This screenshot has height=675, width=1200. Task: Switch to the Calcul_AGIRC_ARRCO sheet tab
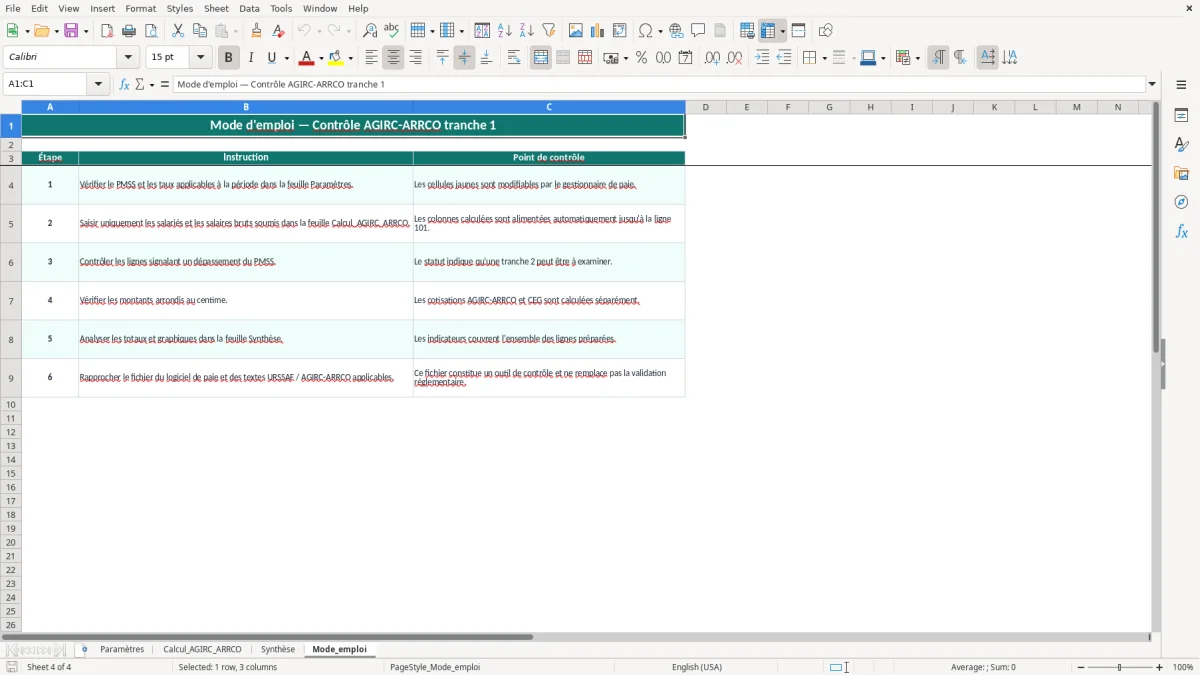click(202, 649)
